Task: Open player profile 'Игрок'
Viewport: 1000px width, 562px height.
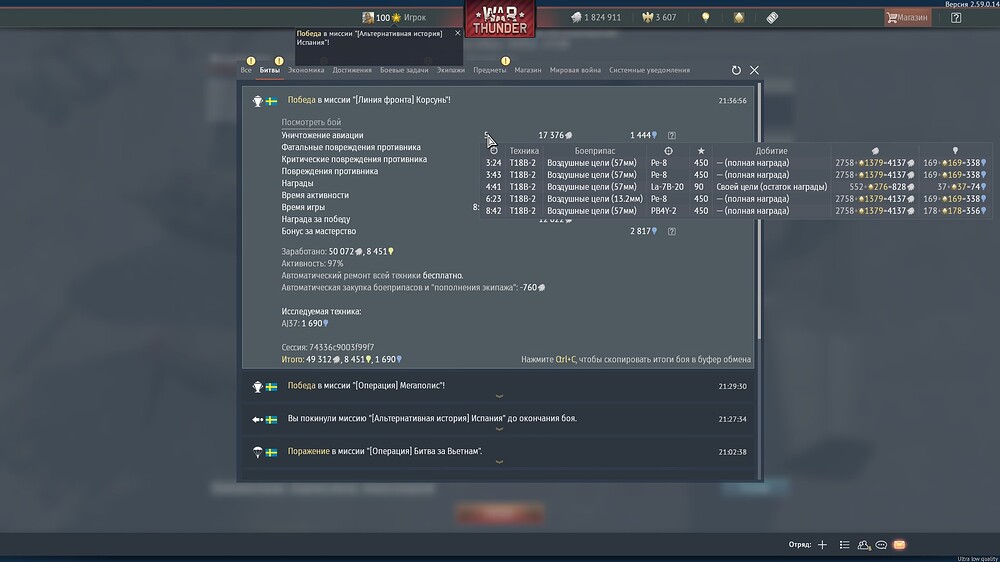Action: 415,18
